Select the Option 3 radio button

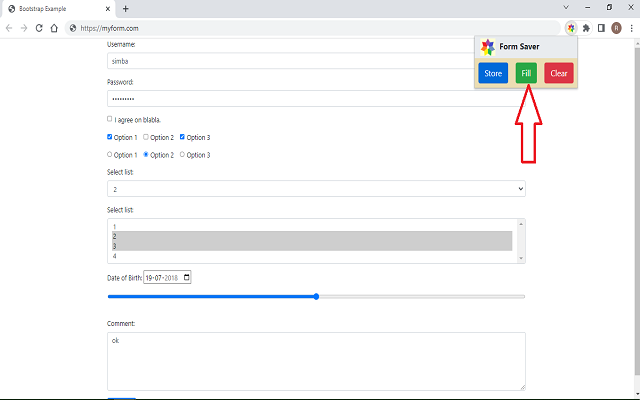tap(183, 155)
